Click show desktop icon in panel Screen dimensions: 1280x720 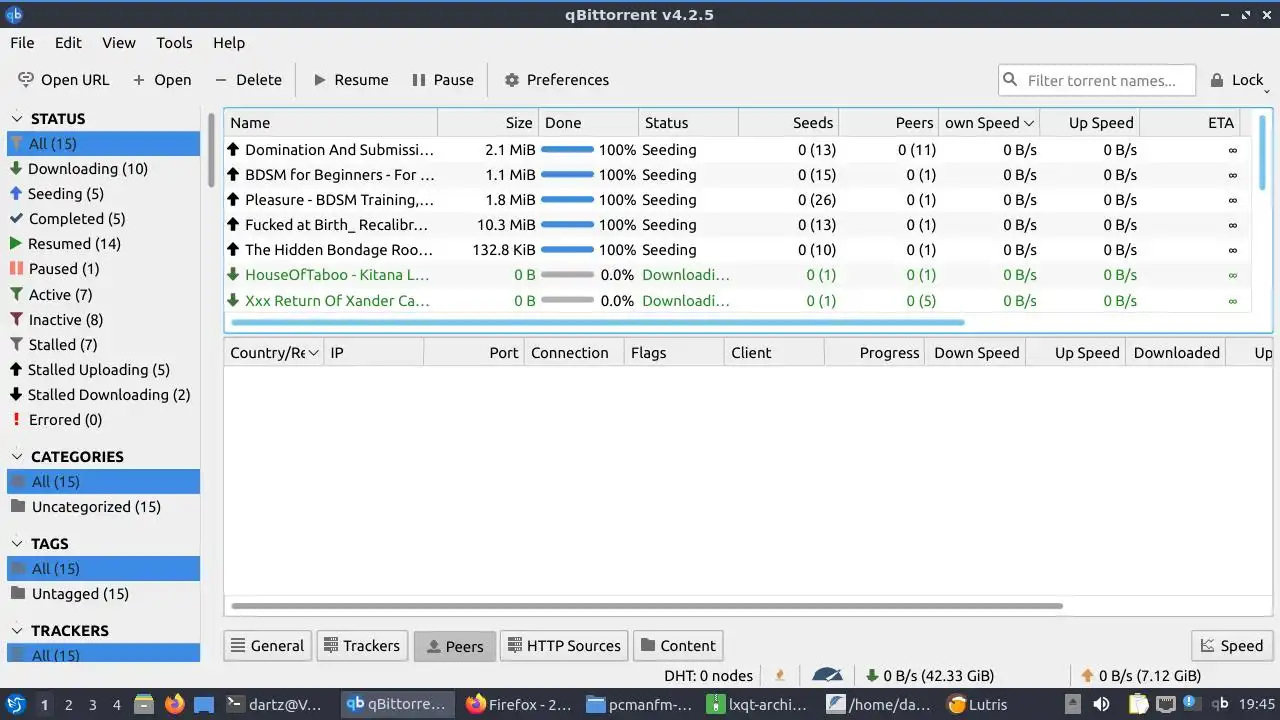click(x=204, y=704)
